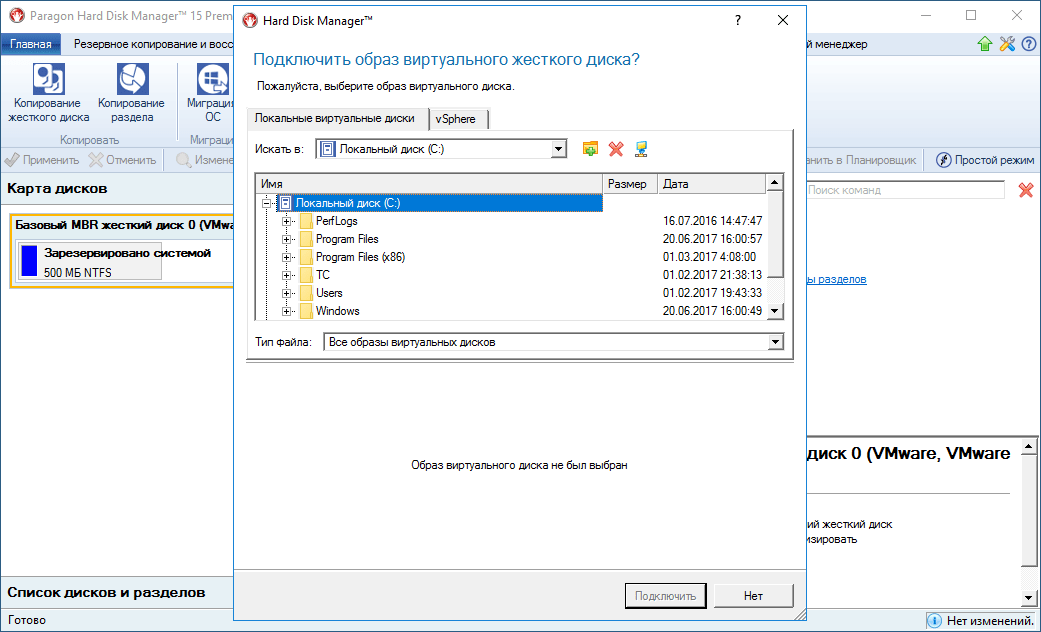Open the settings tools icon in main window

[x=1007, y=44]
